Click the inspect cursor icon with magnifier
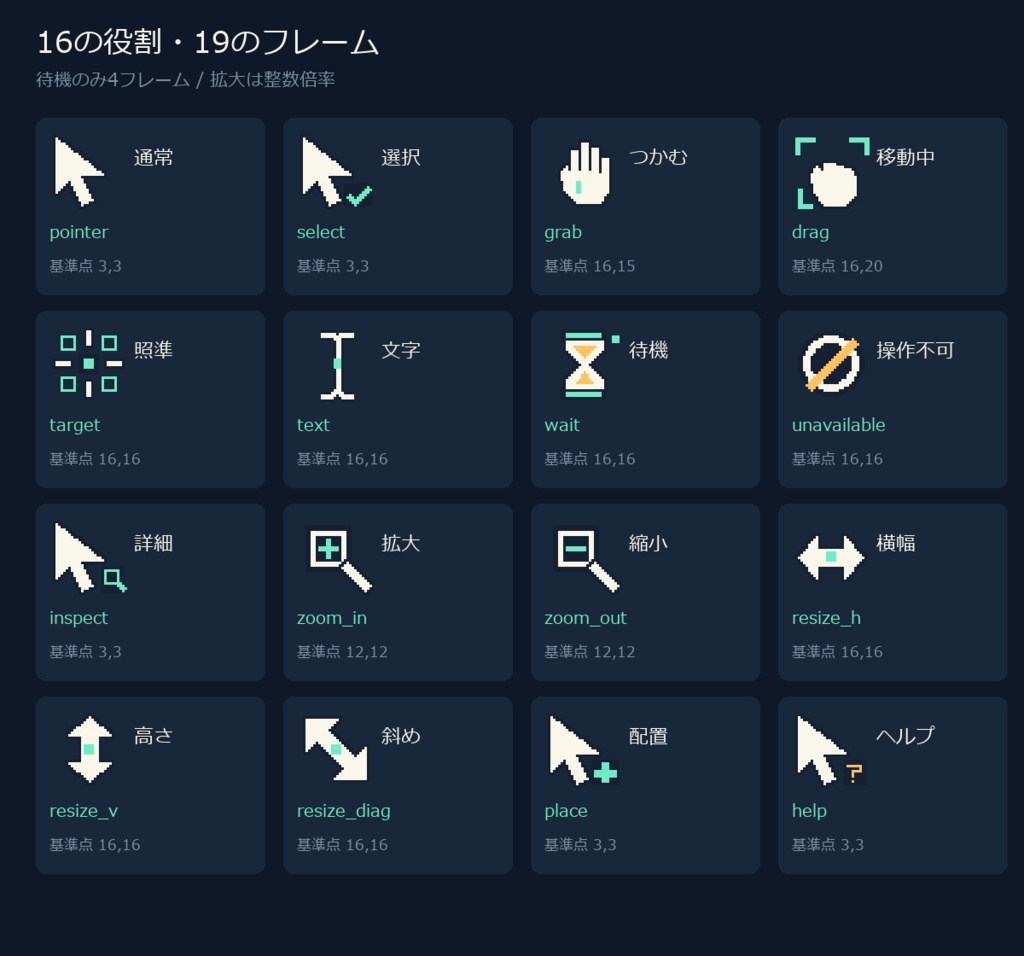Viewport: 1024px width, 956px height. pyautogui.click(x=90, y=558)
